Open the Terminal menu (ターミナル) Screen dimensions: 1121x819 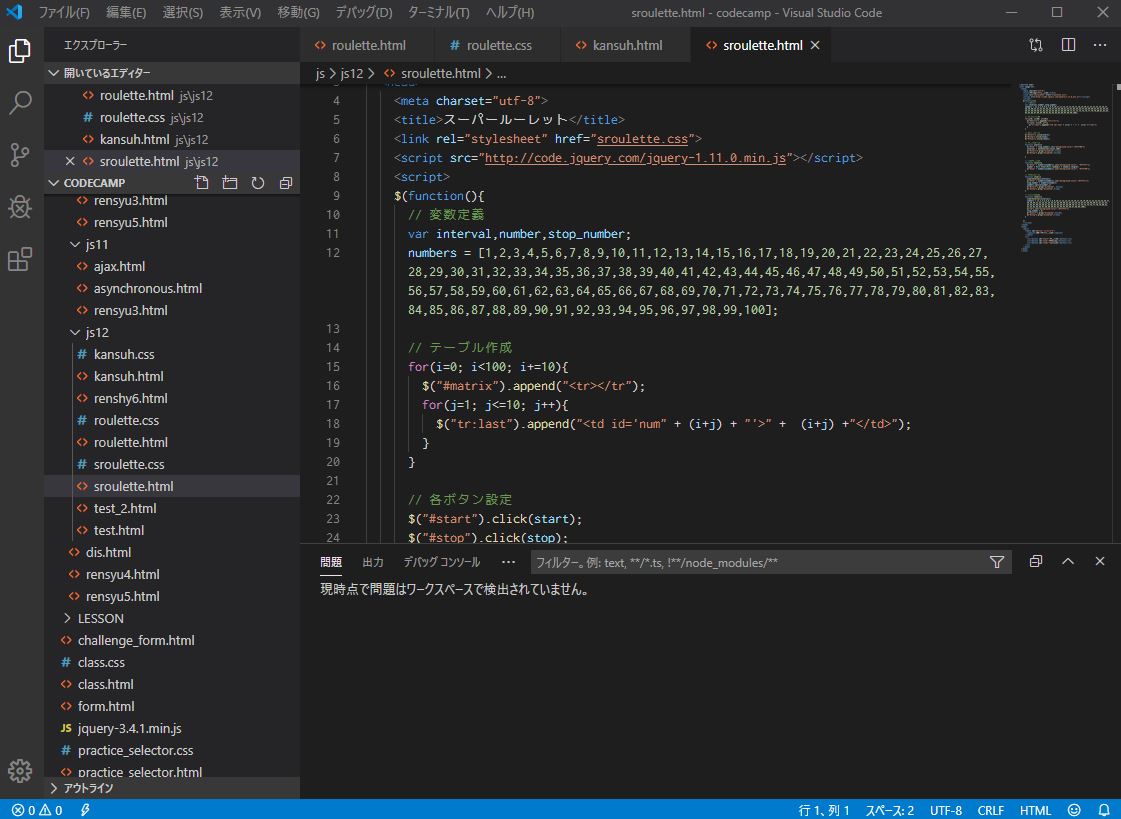pos(438,12)
